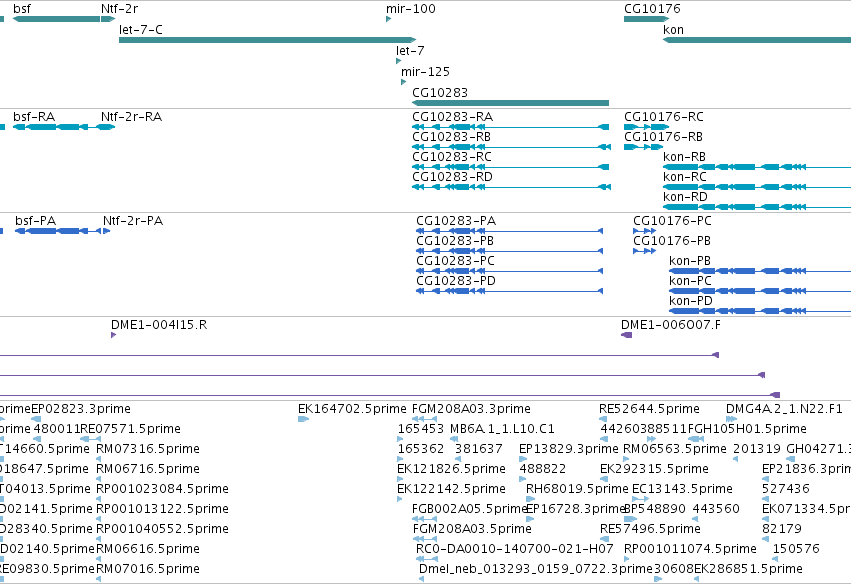Viewport: 851px width, 584px height.
Task: Select the CG10176-RC transcript label
Action: [x=664, y=117]
